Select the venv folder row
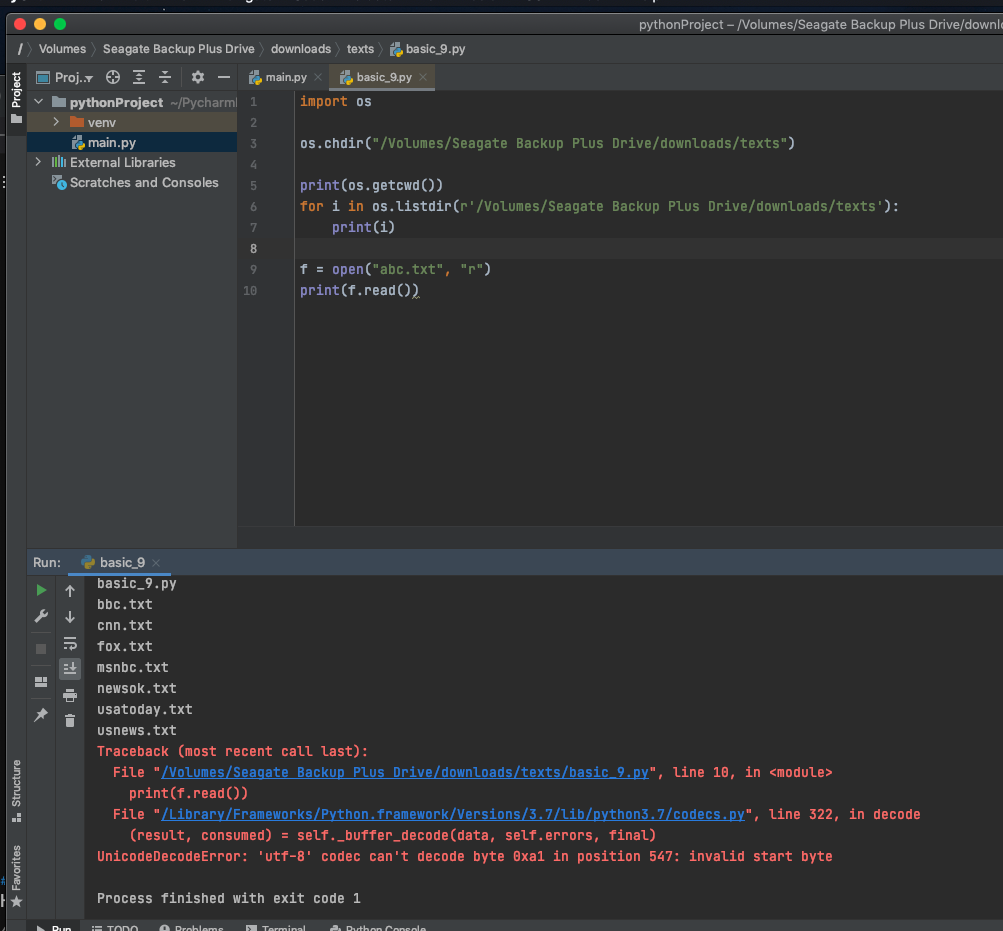Screen dimensions: 1003x931 [132, 122]
